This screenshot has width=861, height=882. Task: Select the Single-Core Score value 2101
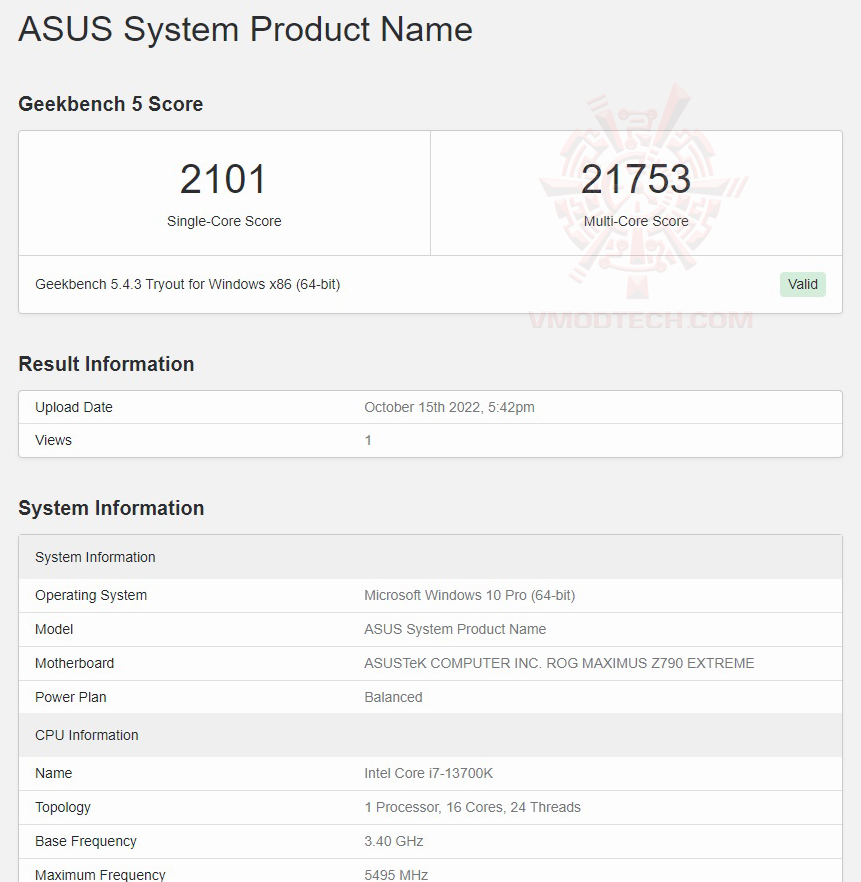click(224, 179)
